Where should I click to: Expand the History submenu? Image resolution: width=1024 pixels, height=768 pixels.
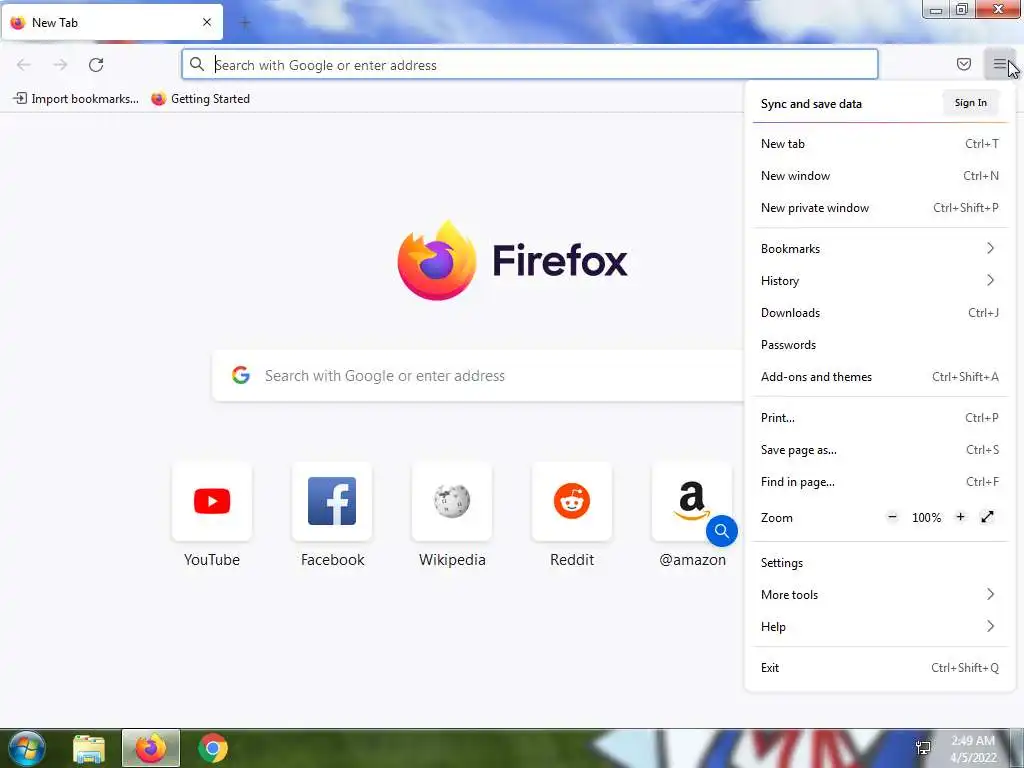pos(880,281)
